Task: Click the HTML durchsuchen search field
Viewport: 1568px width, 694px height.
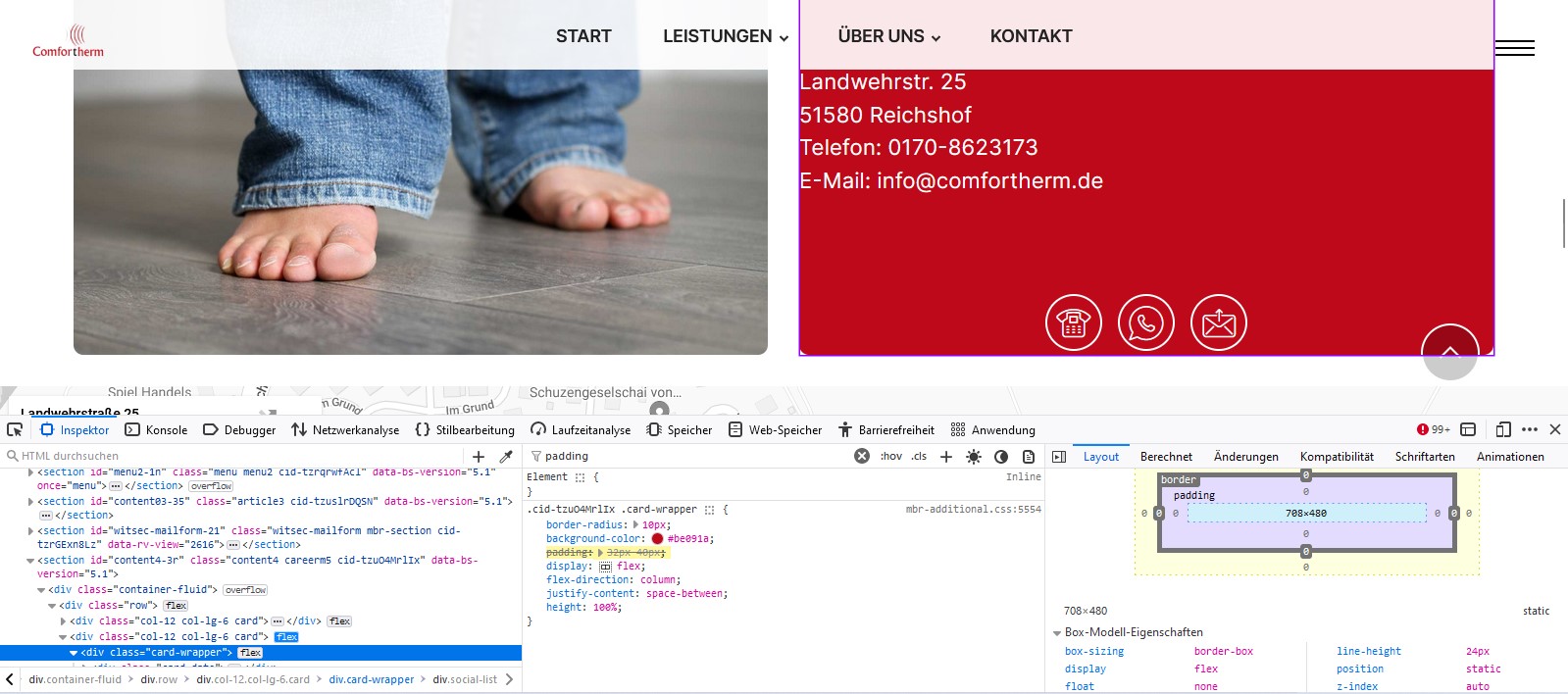Action: [x=235, y=456]
